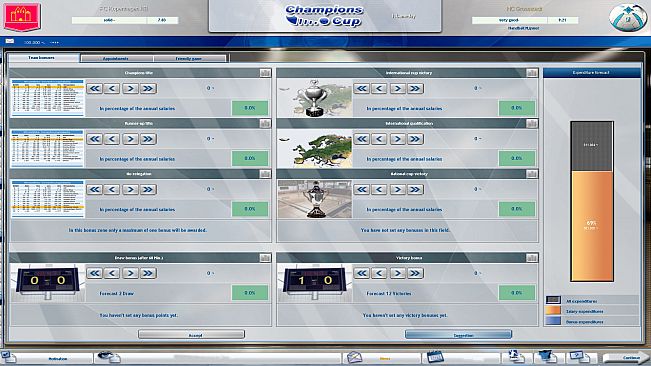
Task: Decrease Victory bonus by one step
Action: (x=379, y=273)
